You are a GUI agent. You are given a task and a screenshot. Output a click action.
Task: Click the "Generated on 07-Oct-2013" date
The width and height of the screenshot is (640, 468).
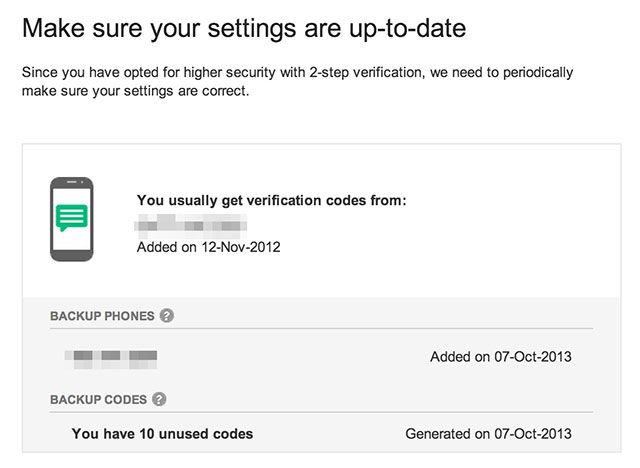click(x=489, y=434)
